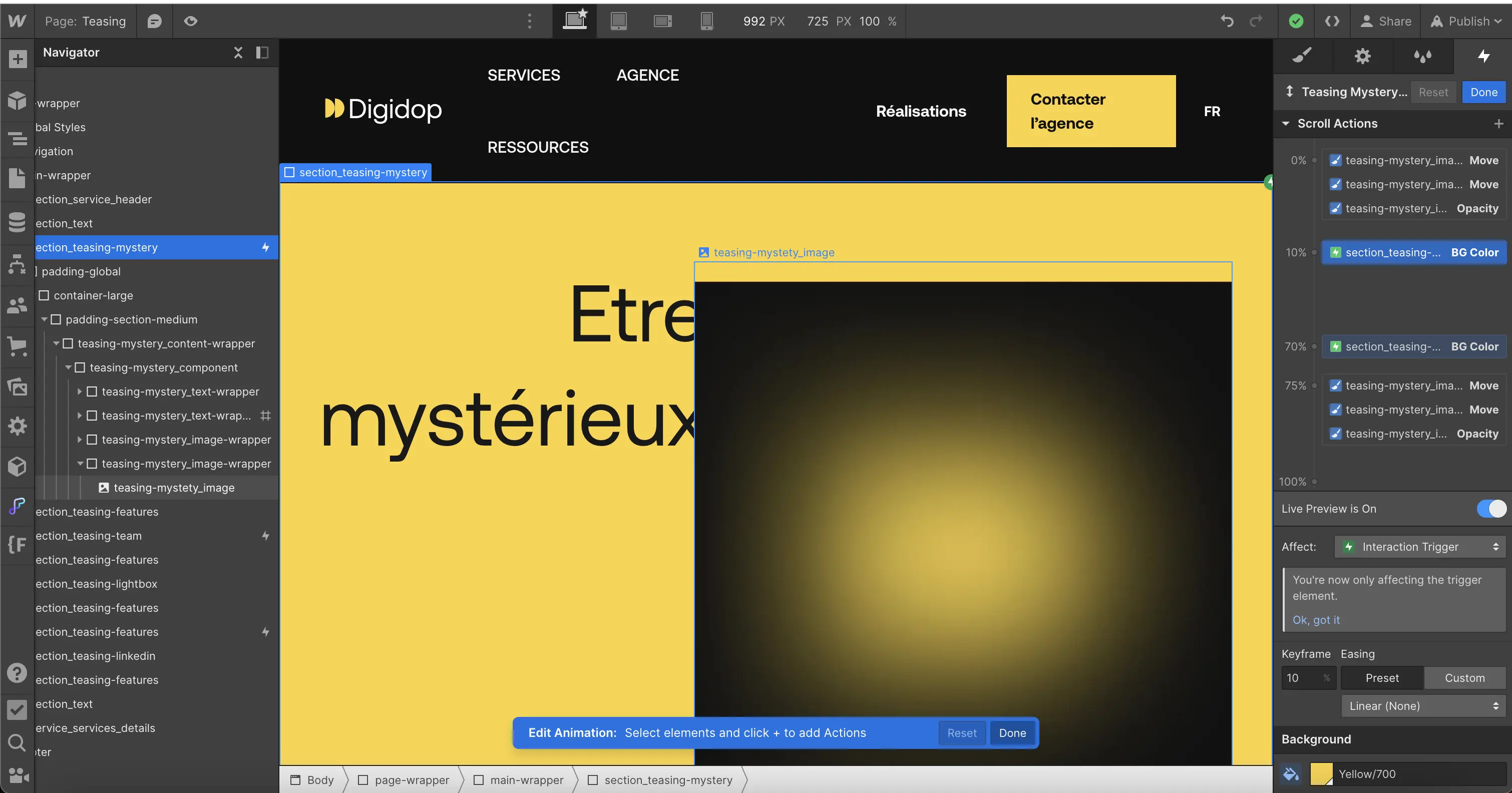This screenshot has height=793, width=1512.
Task: Select section_teasing-mystery in breadcrumb
Action: tap(669, 780)
